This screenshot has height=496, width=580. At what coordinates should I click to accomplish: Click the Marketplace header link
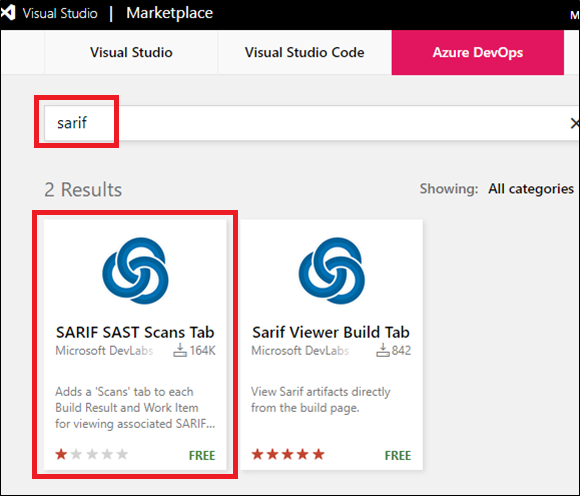(x=169, y=13)
